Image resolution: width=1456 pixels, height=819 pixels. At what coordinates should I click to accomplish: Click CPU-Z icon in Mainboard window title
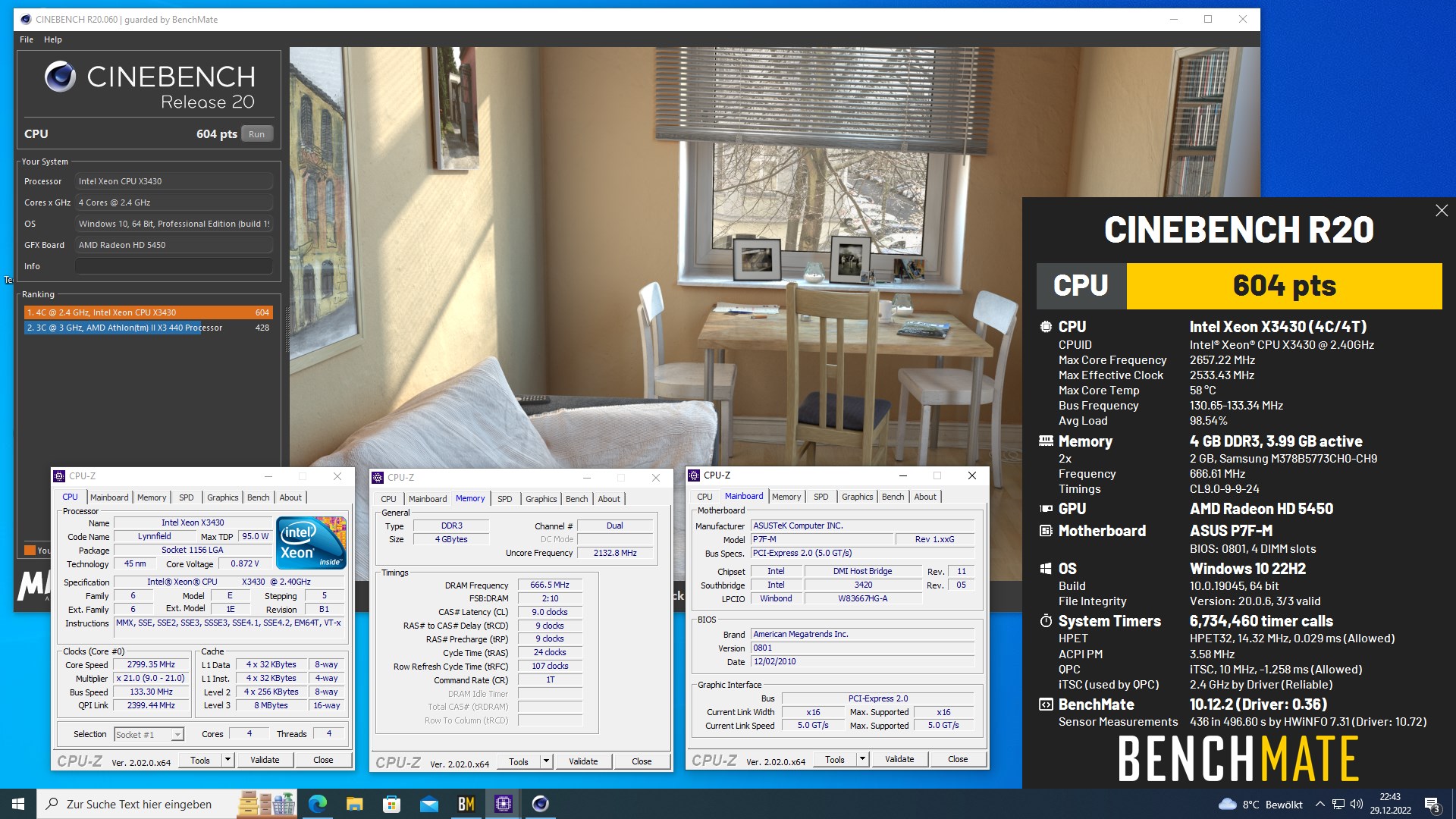tap(694, 475)
